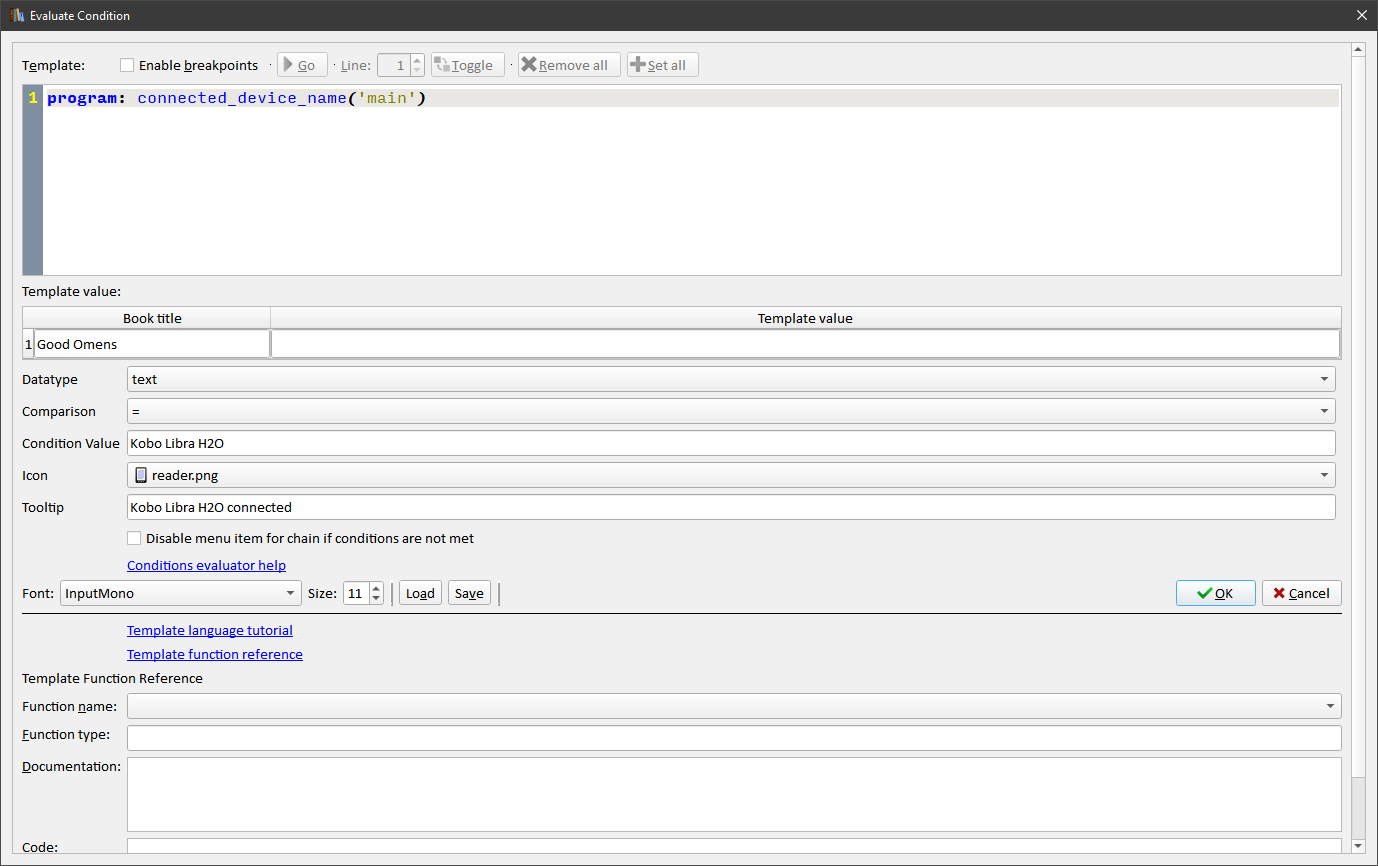Click the Remove all breakpoints button
This screenshot has height=866, width=1378.
(x=569, y=65)
